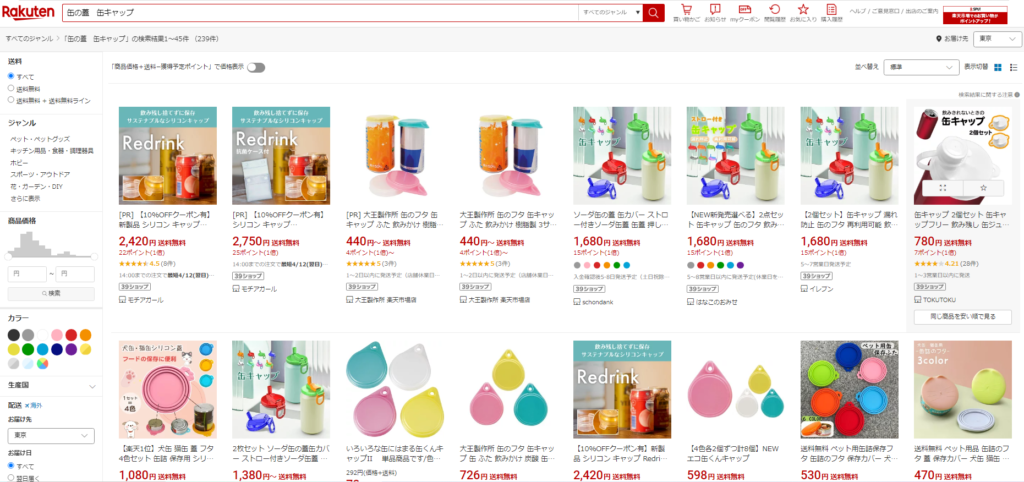
Task: Open すべてのジャンル dropdown in search bar
Action: click(x=610, y=12)
